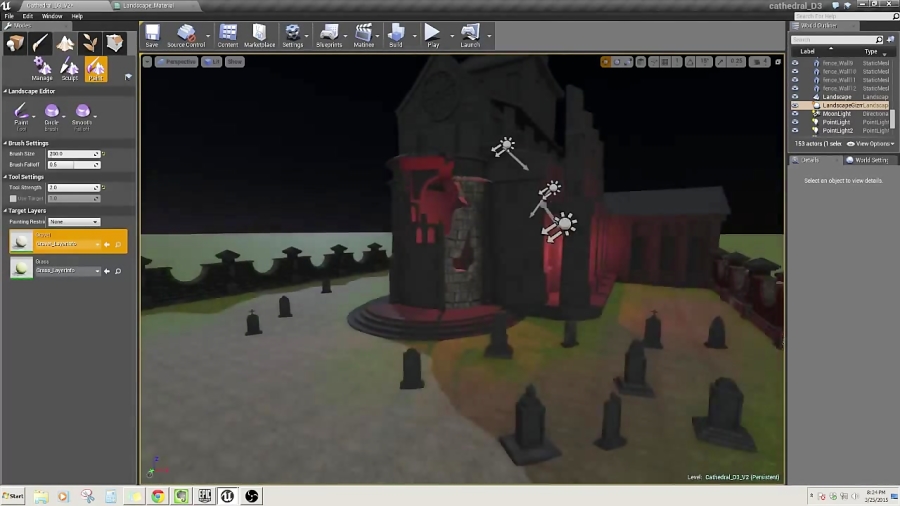Open the Window menu

pos(51,16)
